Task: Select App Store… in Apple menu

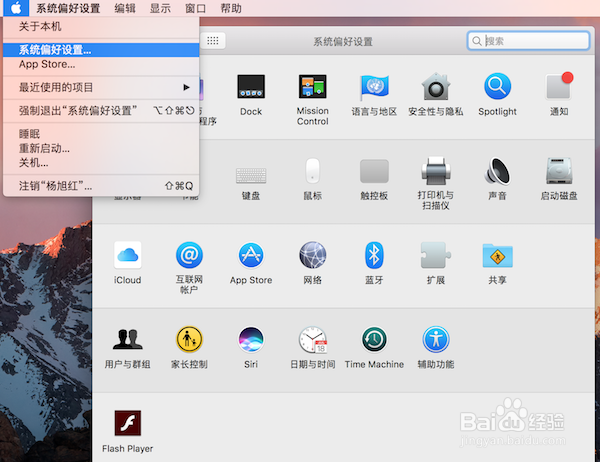Action: 101,64
